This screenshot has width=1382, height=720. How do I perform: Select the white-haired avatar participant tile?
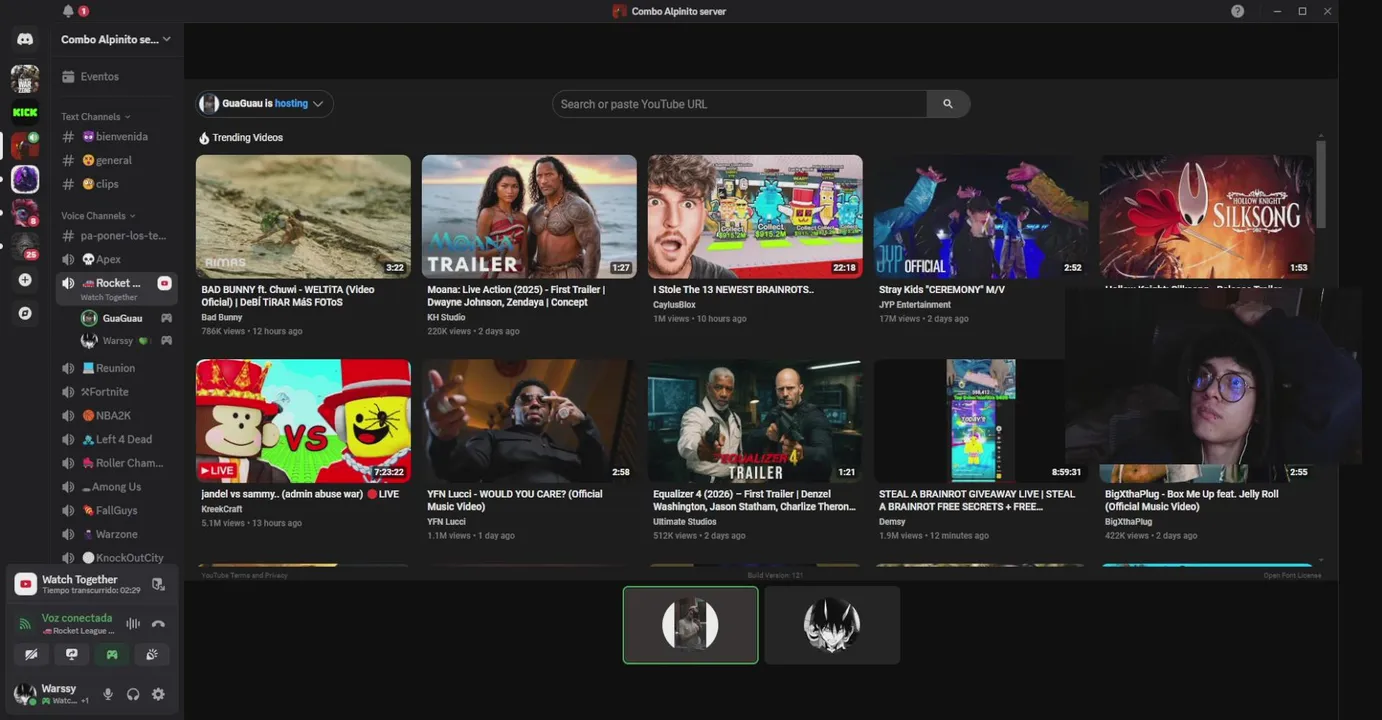(832, 625)
